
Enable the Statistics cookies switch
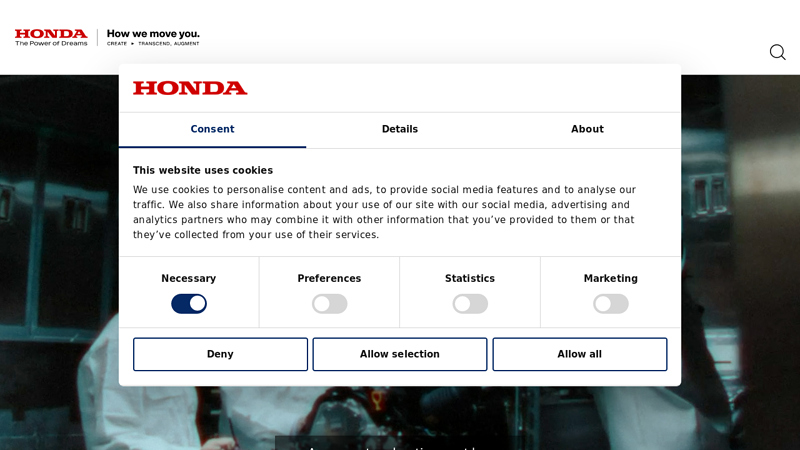470,304
